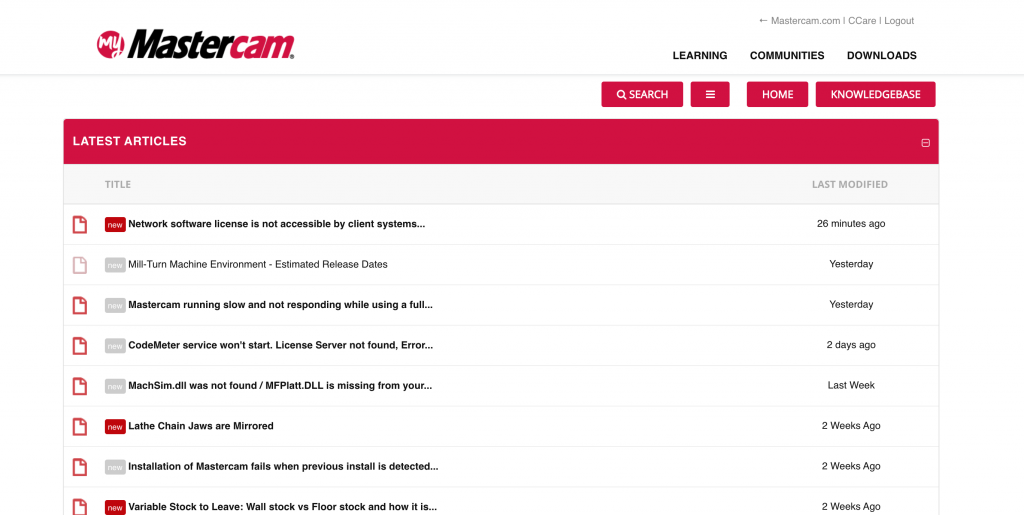Open article Installation of Mastercam fails when previous install
Image resolution: width=1024 pixels, height=515 pixels.
click(x=283, y=467)
